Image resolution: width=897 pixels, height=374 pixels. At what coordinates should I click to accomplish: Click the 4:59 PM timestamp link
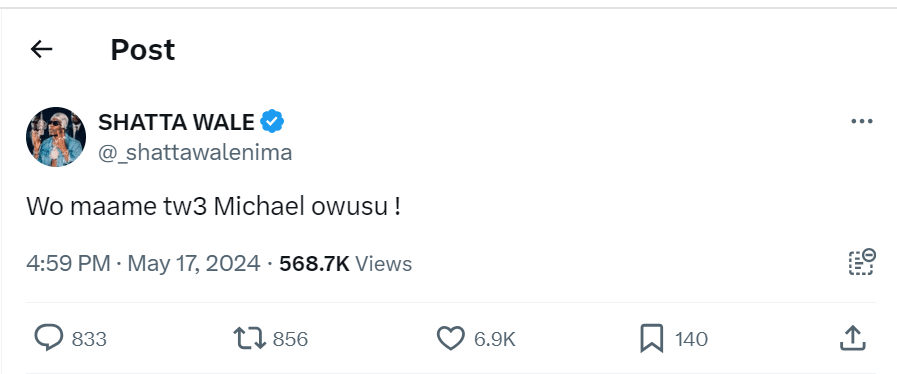68,264
